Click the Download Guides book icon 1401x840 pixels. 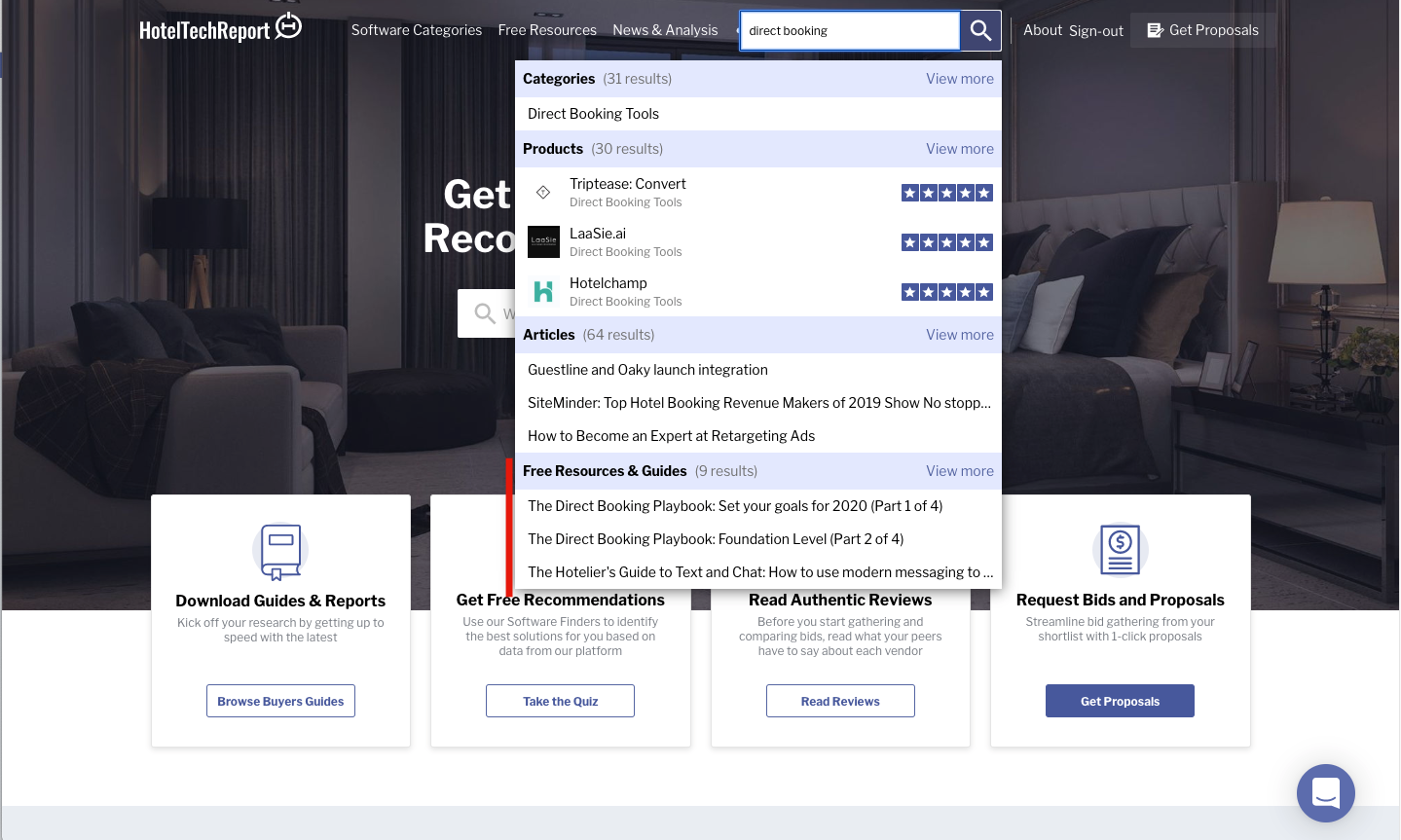(280, 551)
